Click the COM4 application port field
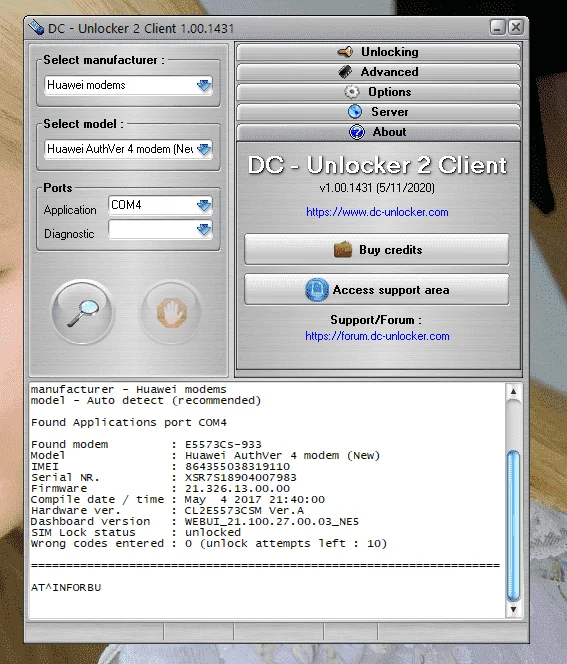Image resolution: width=567 pixels, height=664 pixels. point(160,205)
